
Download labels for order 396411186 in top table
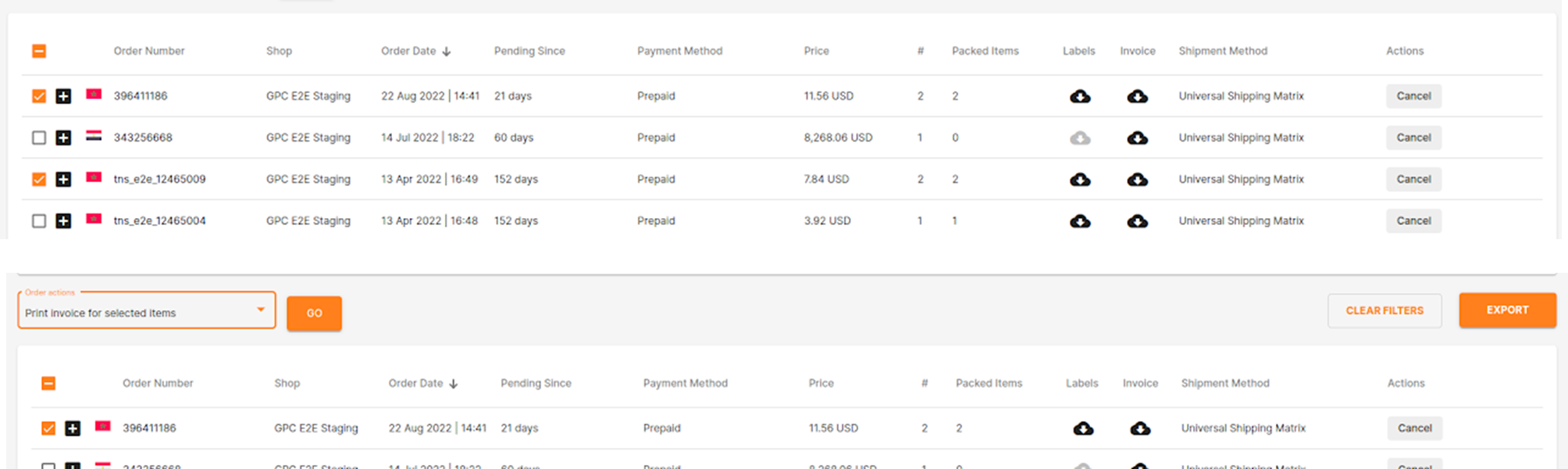(x=1080, y=96)
